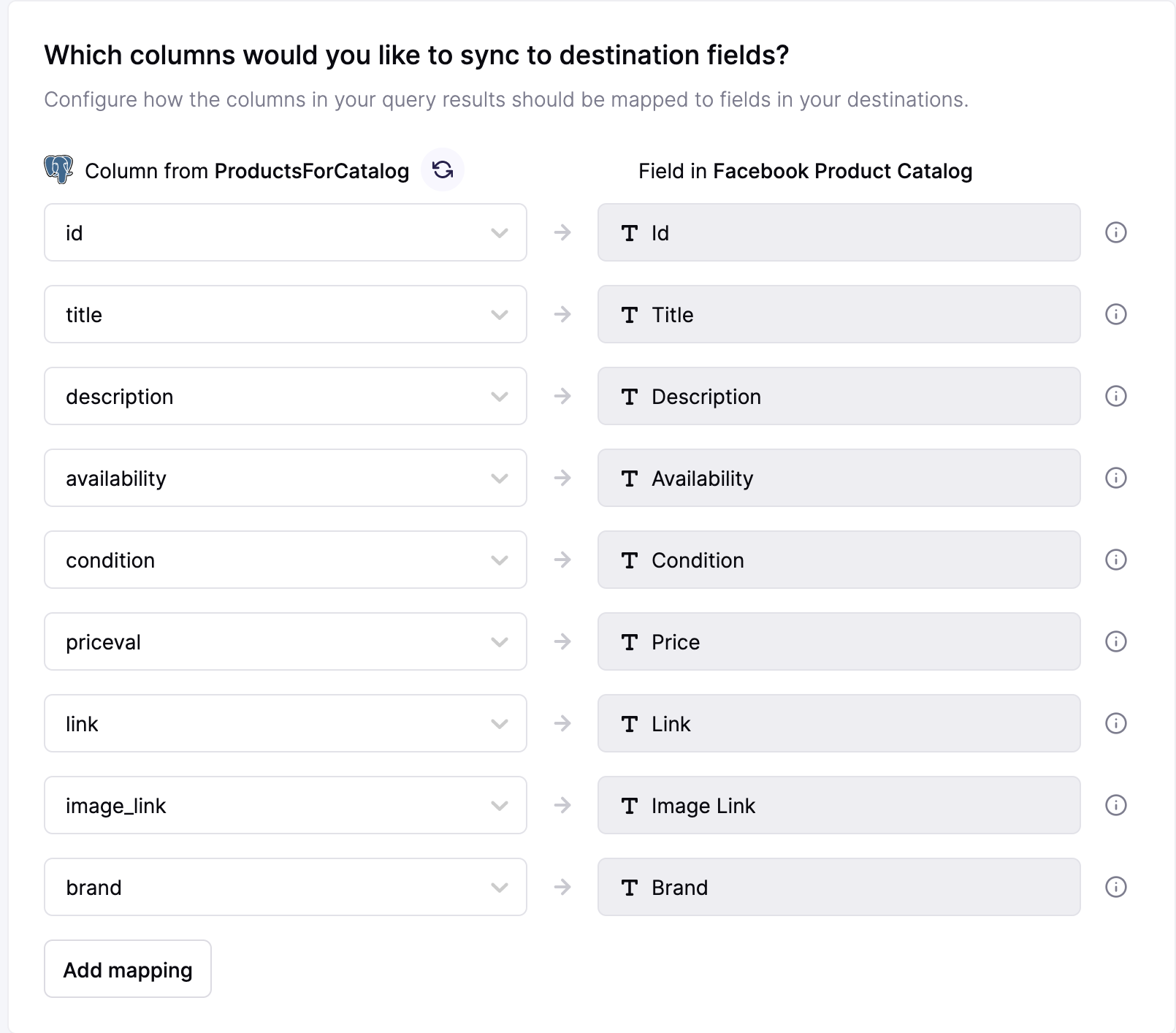Open the condition column dropdown
This screenshot has height=1033, width=1176.
pos(285,560)
